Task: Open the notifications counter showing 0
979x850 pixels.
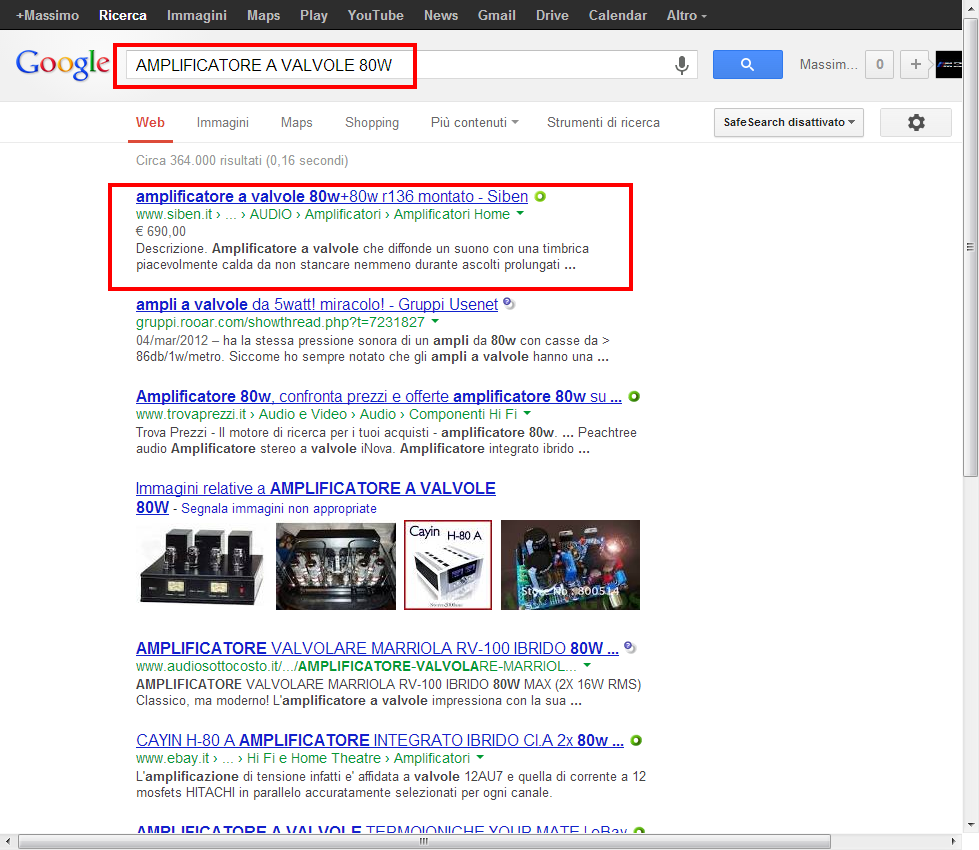Action: 879,64
